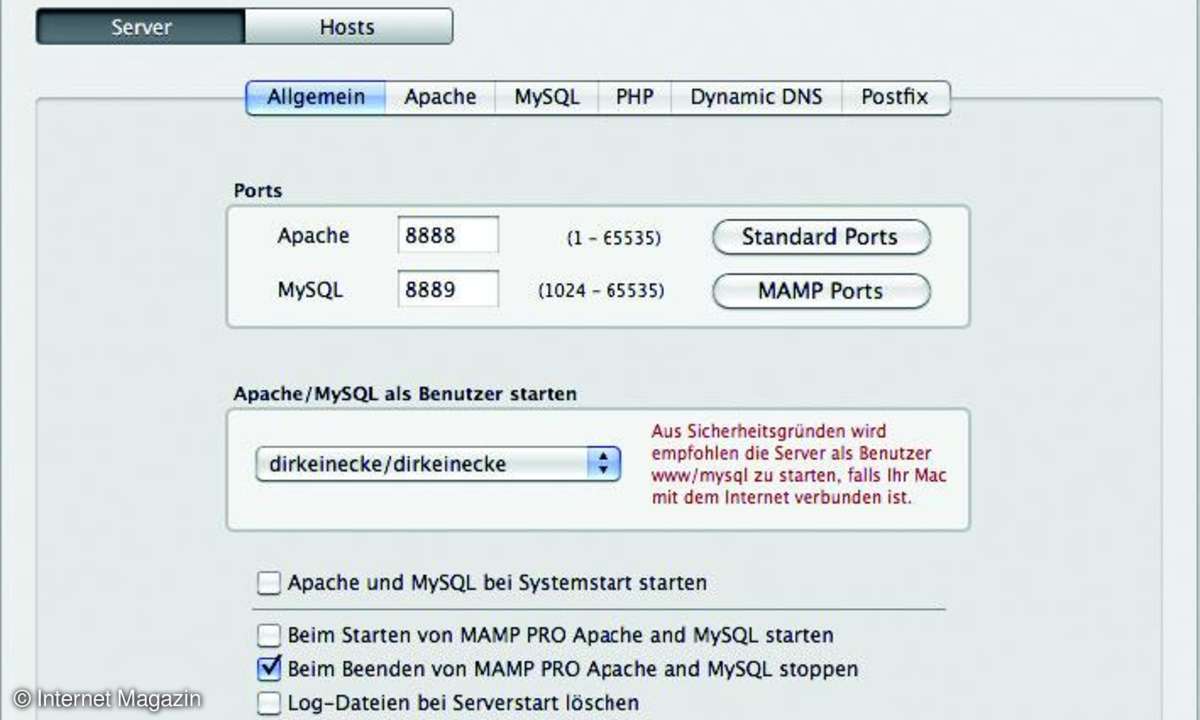Click the Apache port range text (1 - 65535)
Viewport: 1200px width, 720px height.
click(x=614, y=238)
